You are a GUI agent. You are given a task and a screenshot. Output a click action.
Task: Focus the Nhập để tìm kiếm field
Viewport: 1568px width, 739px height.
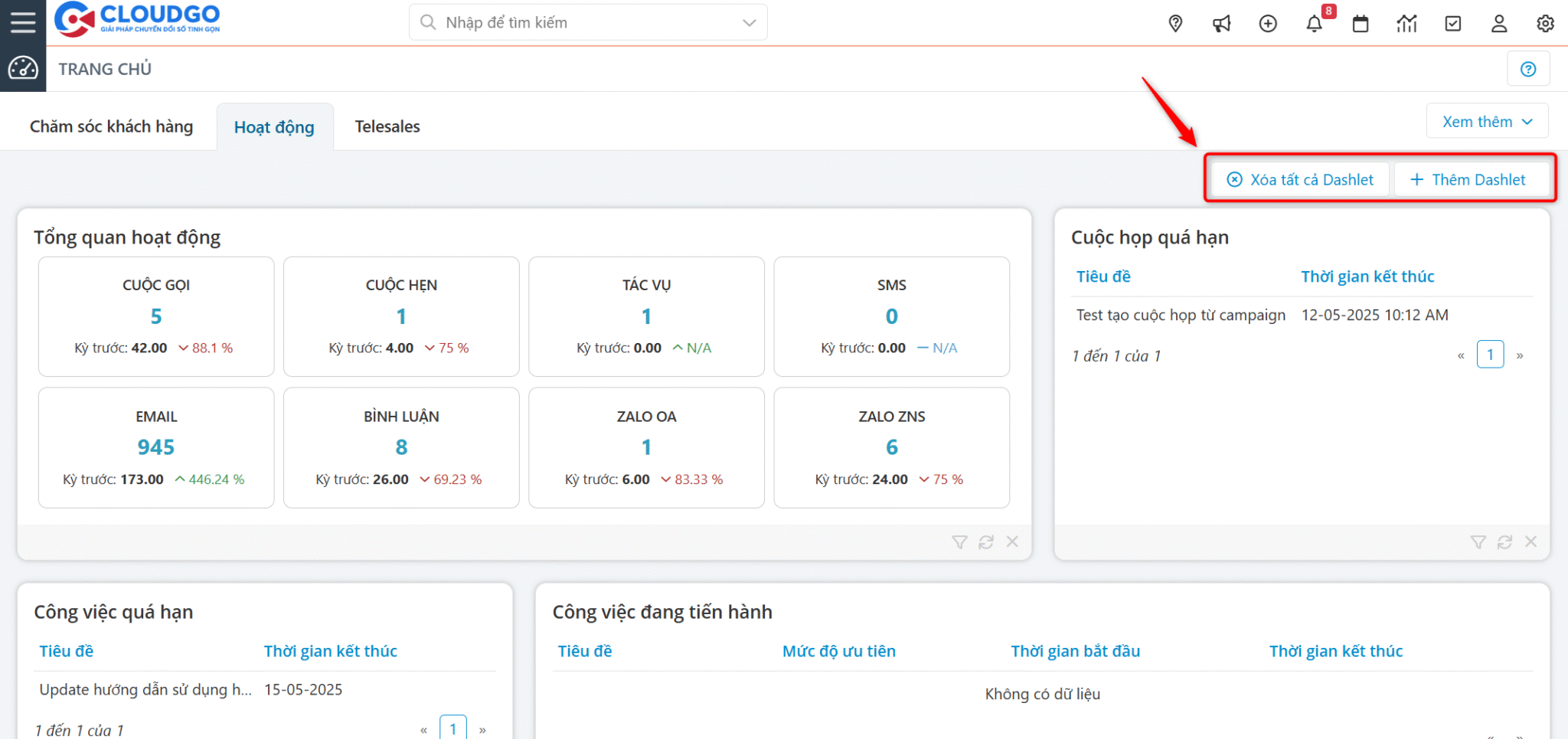click(x=588, y=23)
